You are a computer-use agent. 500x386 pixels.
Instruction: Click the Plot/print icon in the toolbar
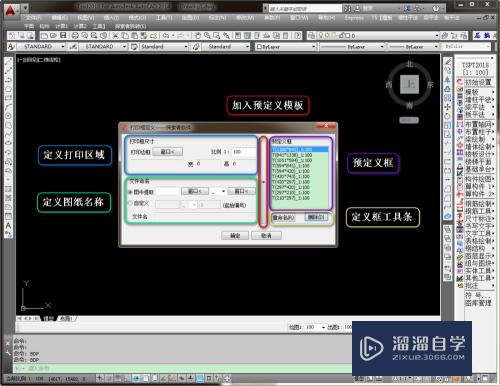tap(75, 35)
